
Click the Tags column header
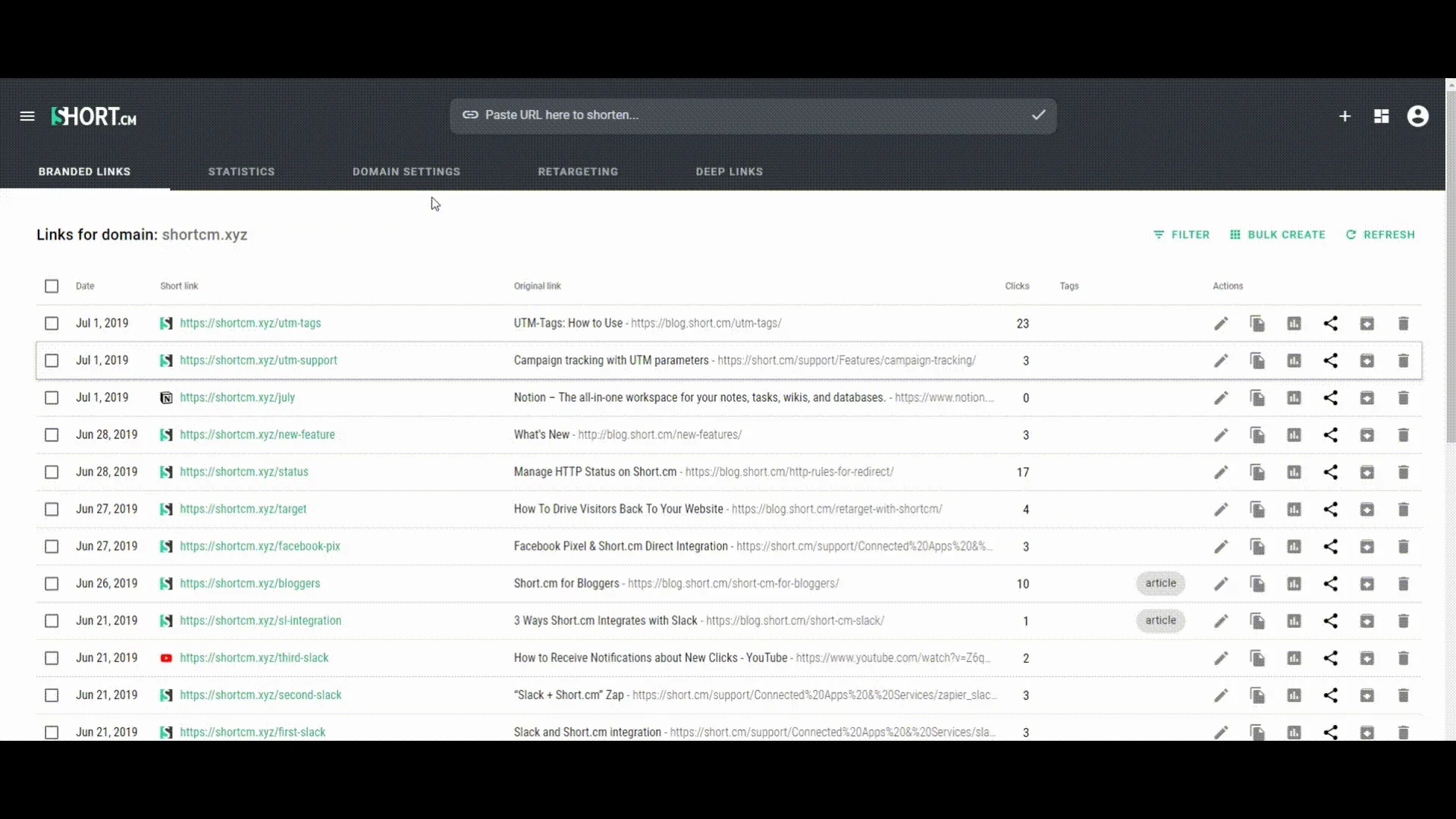tap(1069, 286)
